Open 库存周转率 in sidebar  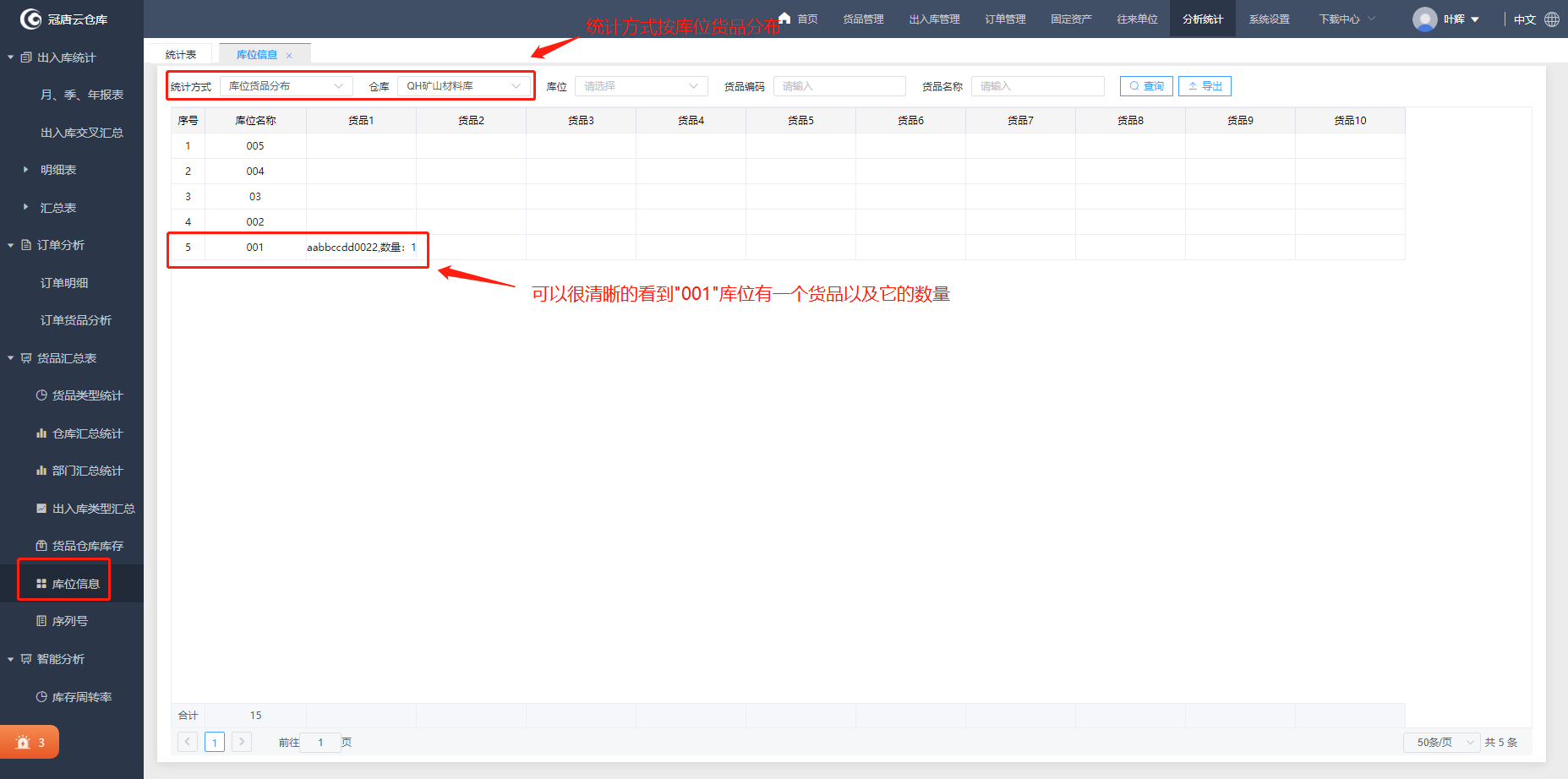(74, 697)
